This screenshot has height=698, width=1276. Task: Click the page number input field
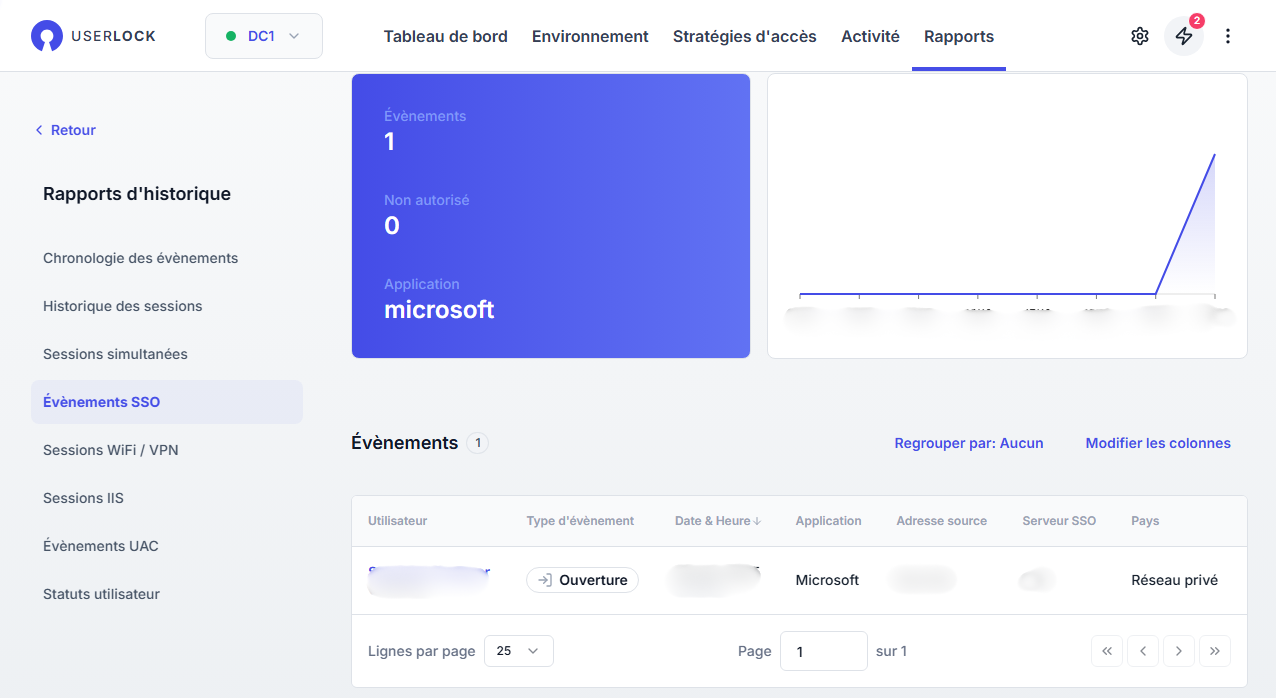[824, 651]
